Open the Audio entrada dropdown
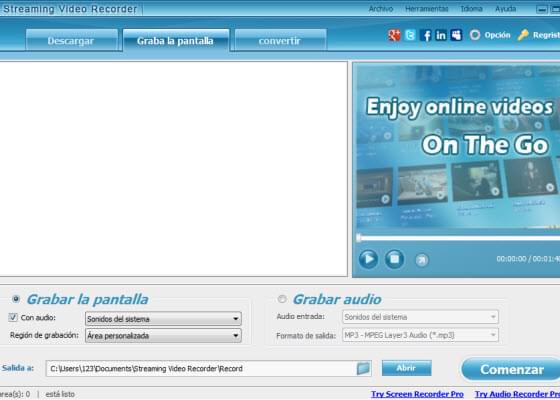 click(x=420, y=317)
